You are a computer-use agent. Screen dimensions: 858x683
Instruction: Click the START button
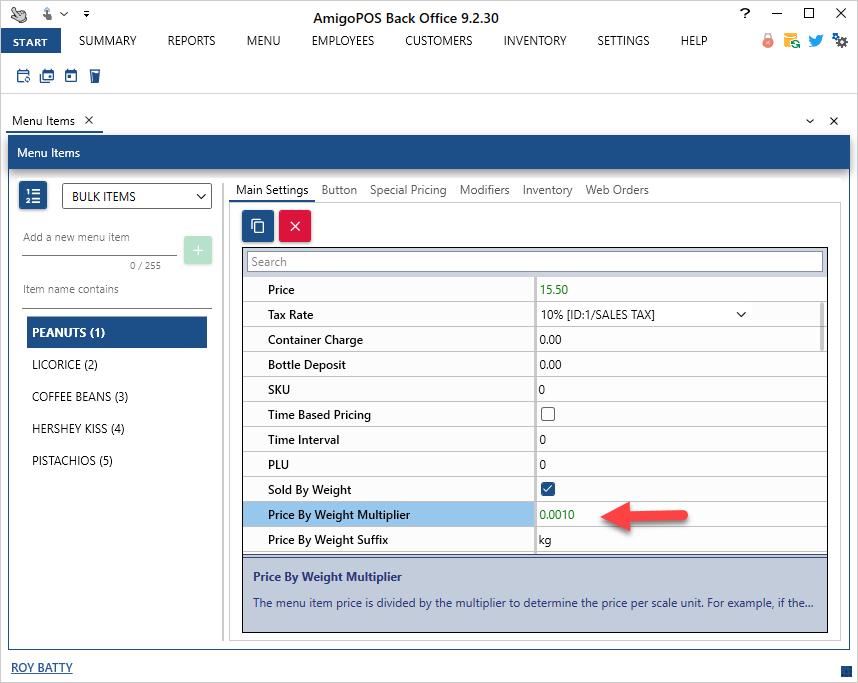pos(31,42)
